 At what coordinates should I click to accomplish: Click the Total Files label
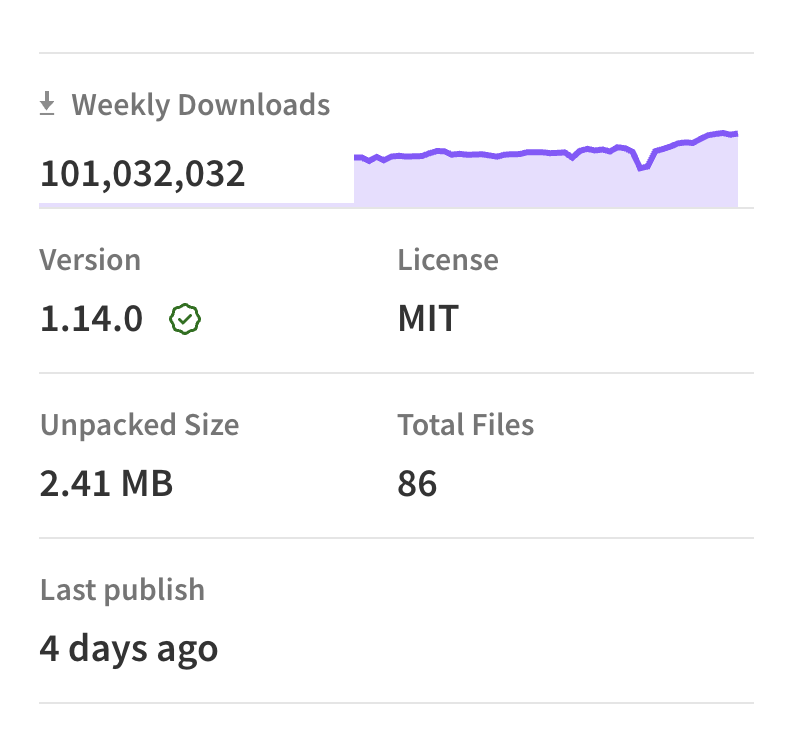(466, 425)
